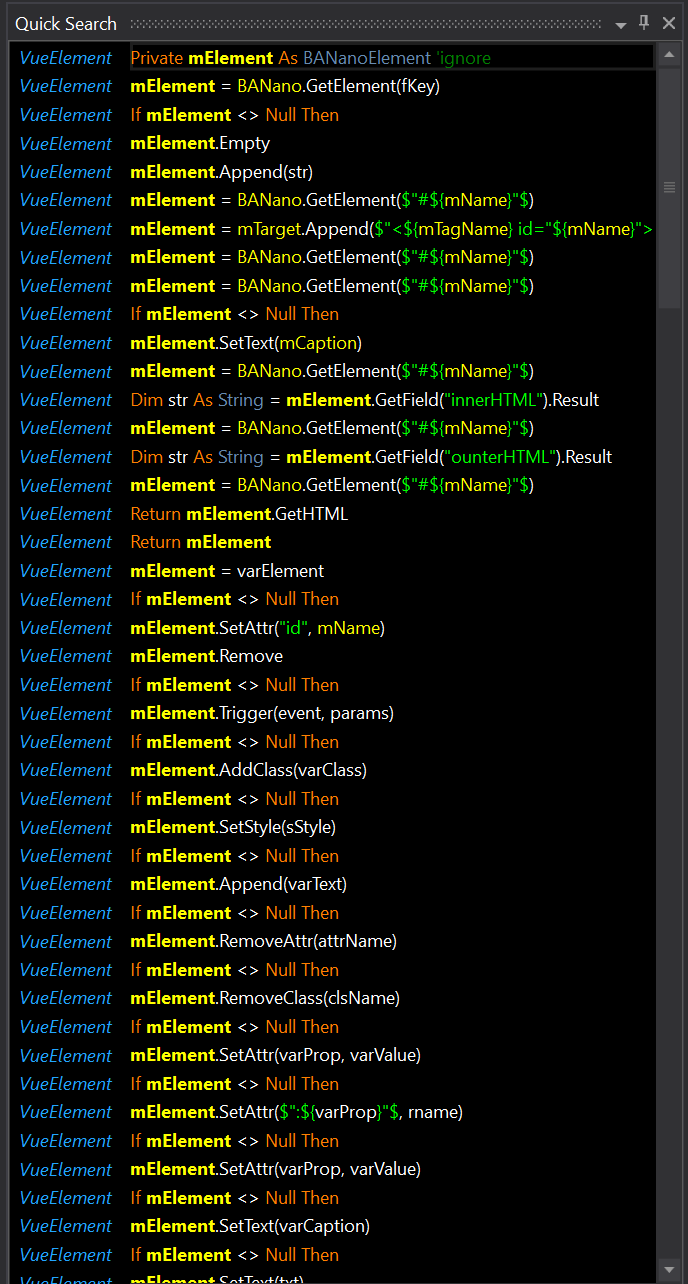Go to the mElement.Append(str) result
Viewport: 688px width, 1284px height.
coord(208,172)
